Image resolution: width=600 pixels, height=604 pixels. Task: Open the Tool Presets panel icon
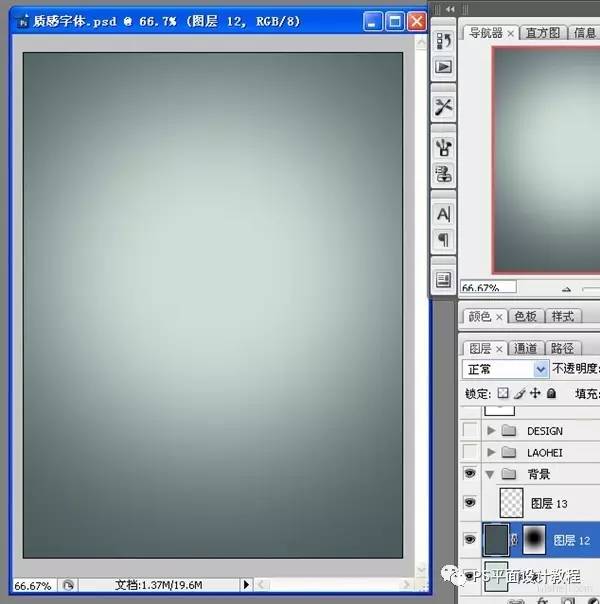coord(443,107)
